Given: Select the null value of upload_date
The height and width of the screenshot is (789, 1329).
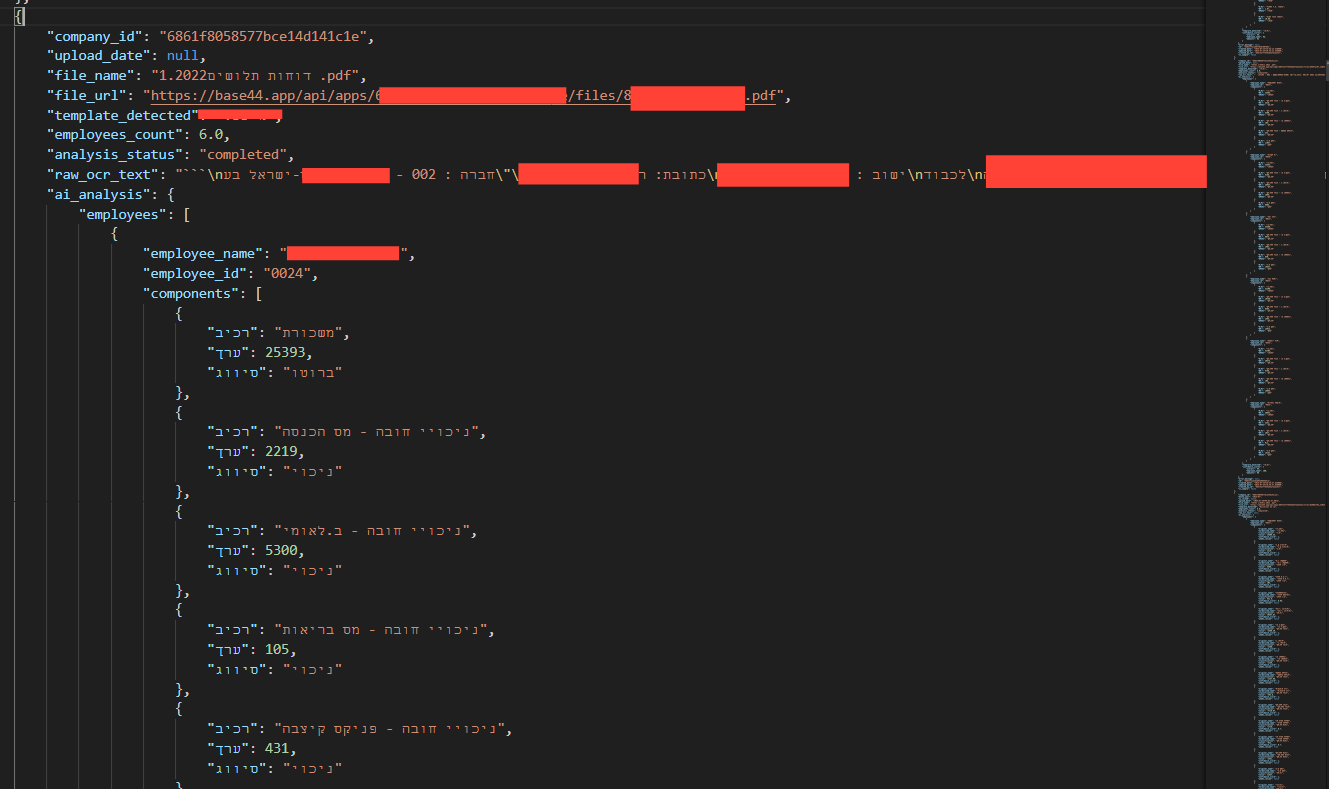Looking at the screenshot, I should 183,55.
